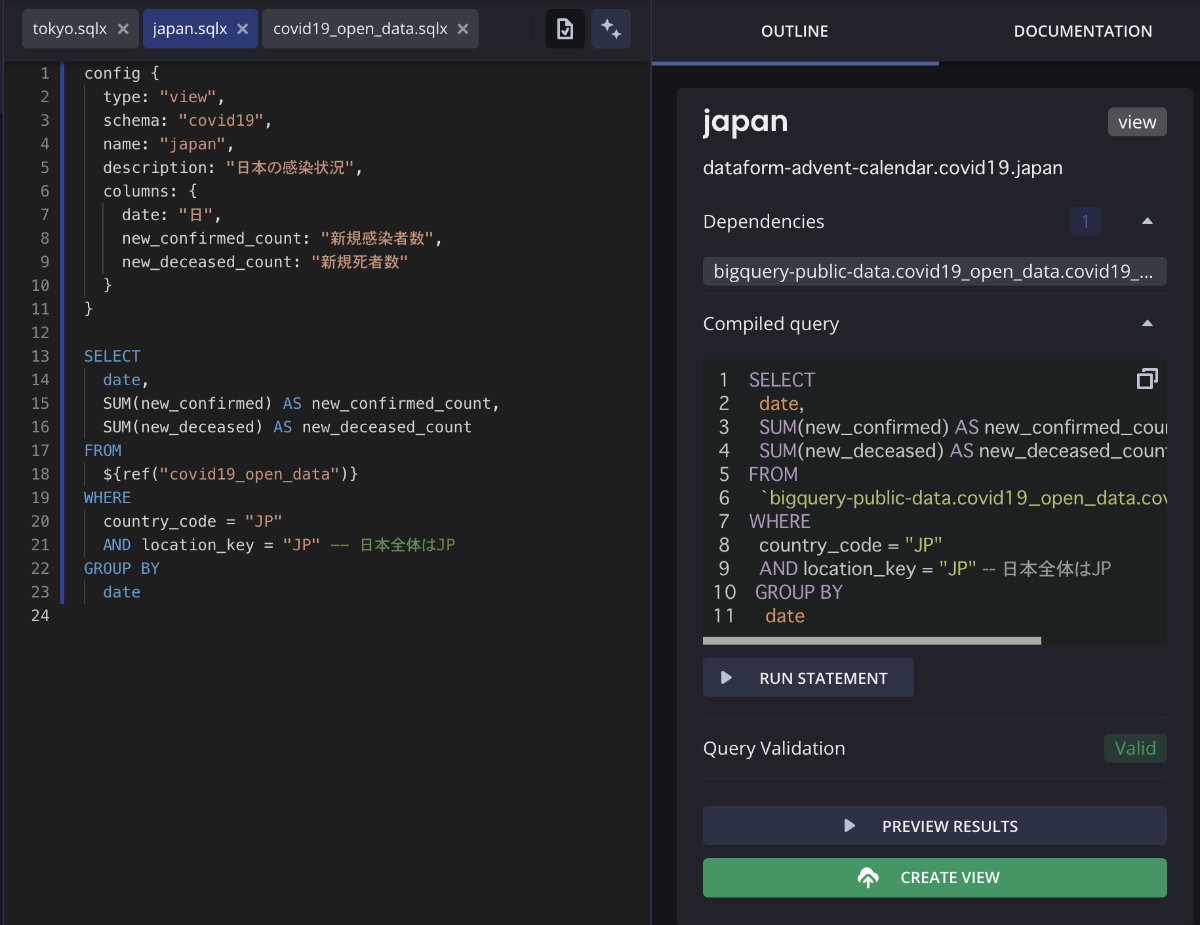Click the sparkles format icon

point(611,29)
